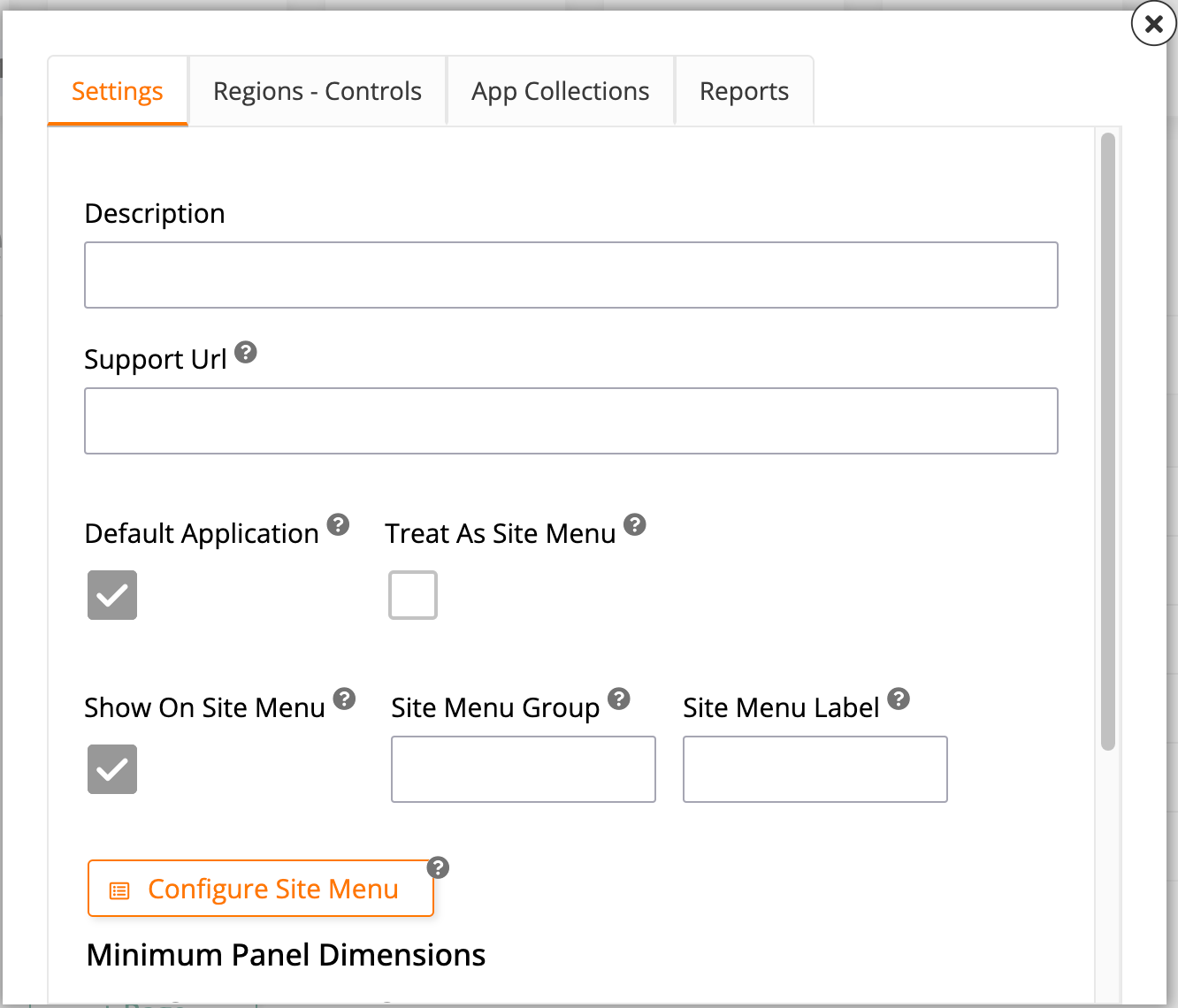
Task: Click the Treat As Site Menu help icon
Action: 634,524
